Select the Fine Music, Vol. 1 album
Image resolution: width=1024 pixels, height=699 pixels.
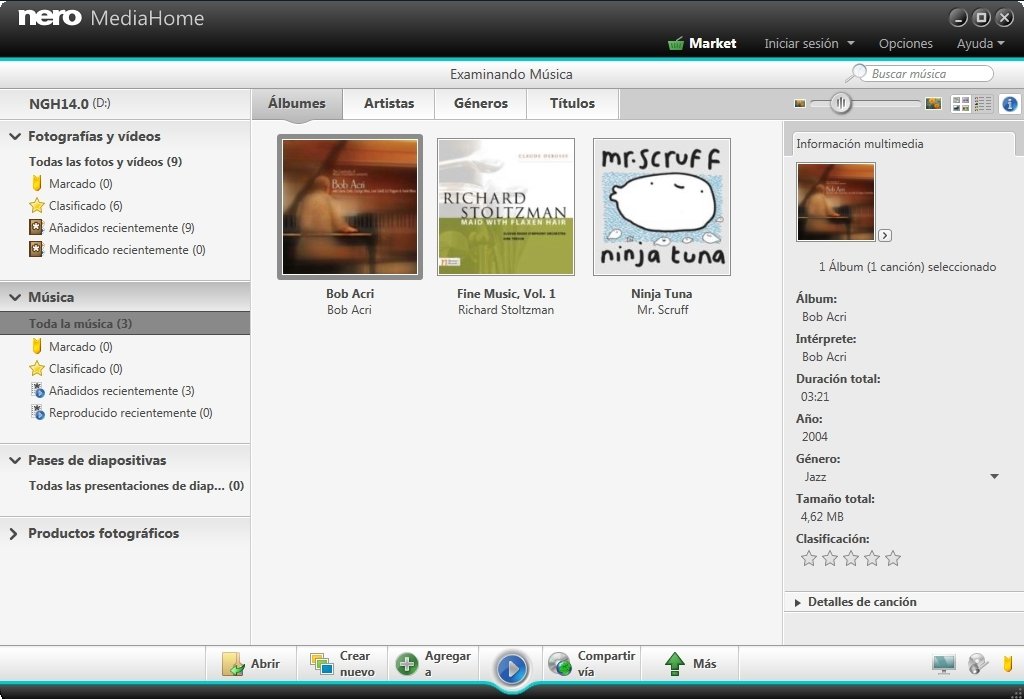coord(506,207)
